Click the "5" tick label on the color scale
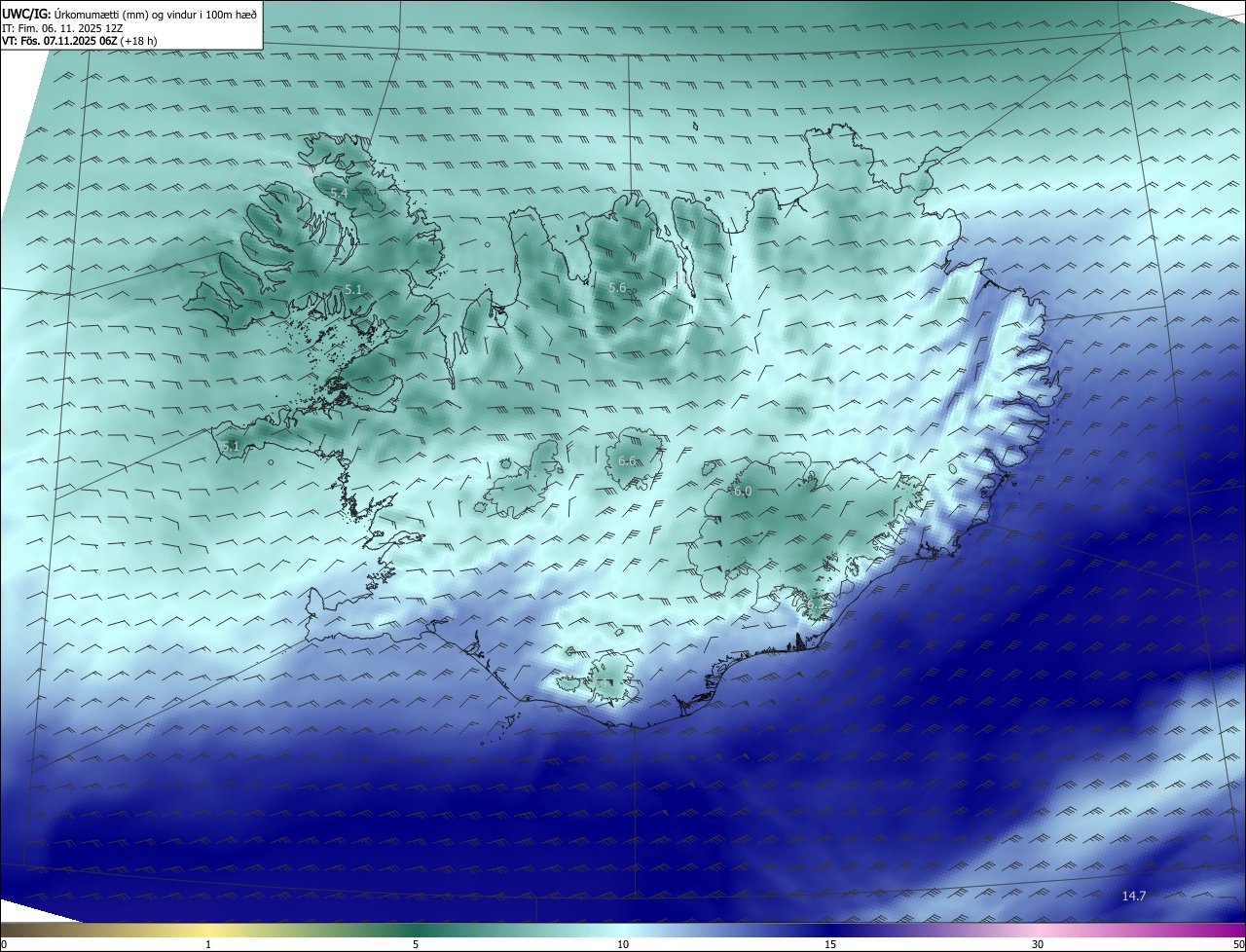 (416, 944)
